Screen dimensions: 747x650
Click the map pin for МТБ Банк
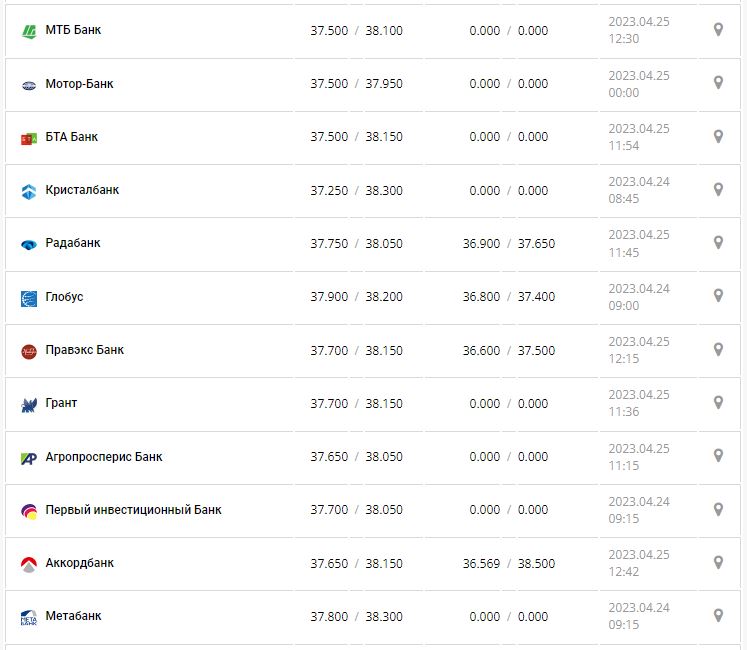click(x=718, y=30)
